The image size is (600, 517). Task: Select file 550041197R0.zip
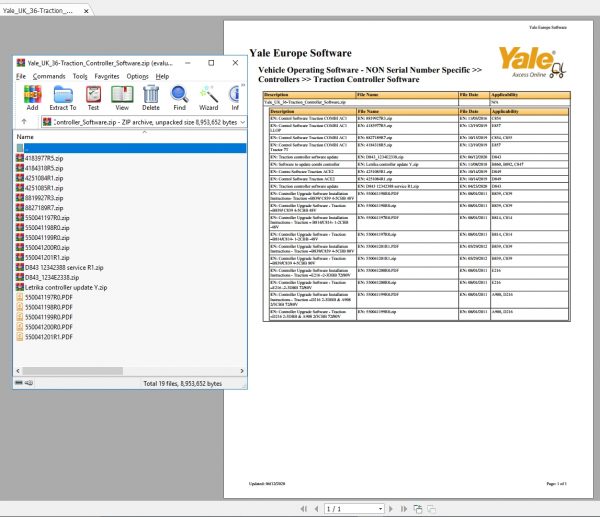point(43,218)
